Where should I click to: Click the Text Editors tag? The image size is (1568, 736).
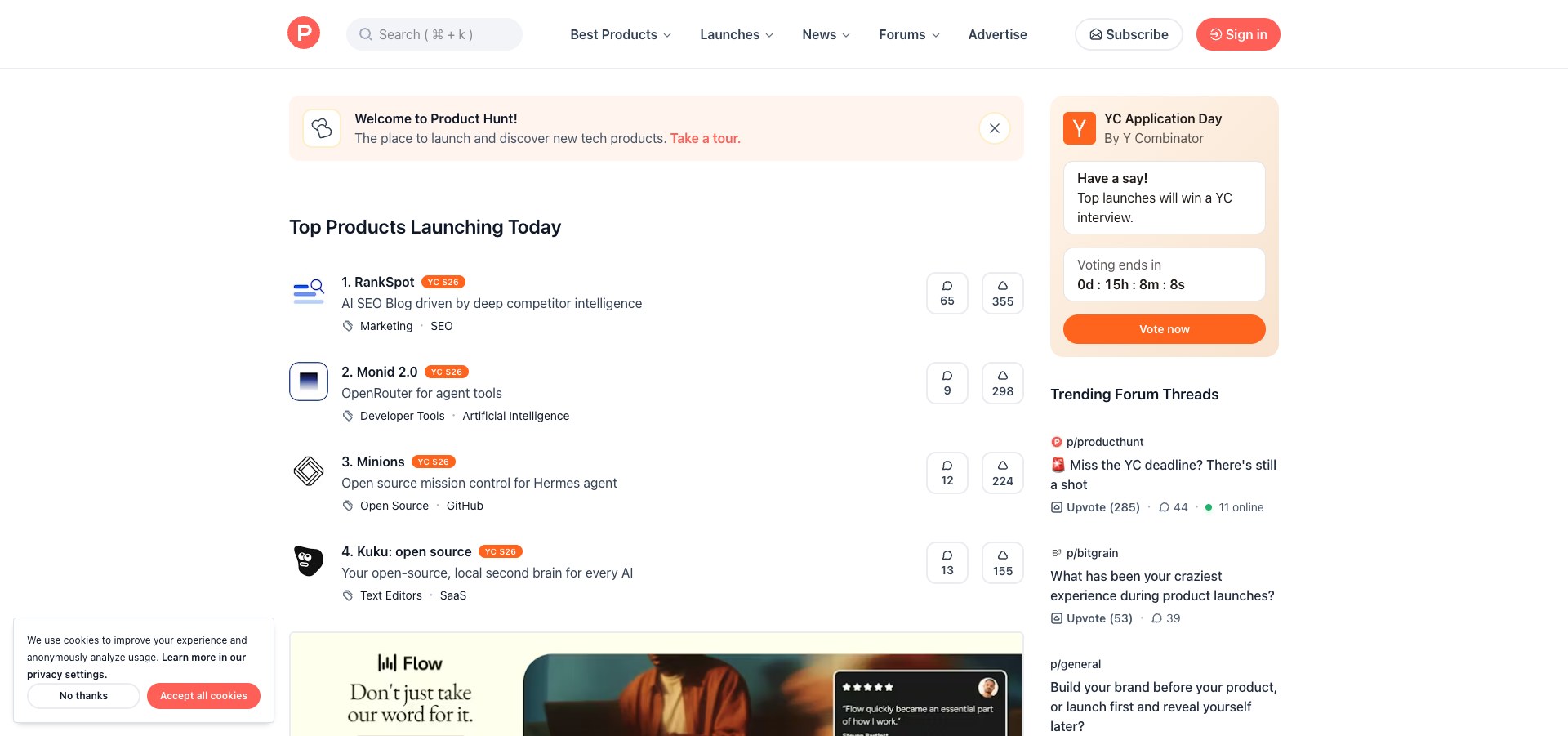click(391, 595)
